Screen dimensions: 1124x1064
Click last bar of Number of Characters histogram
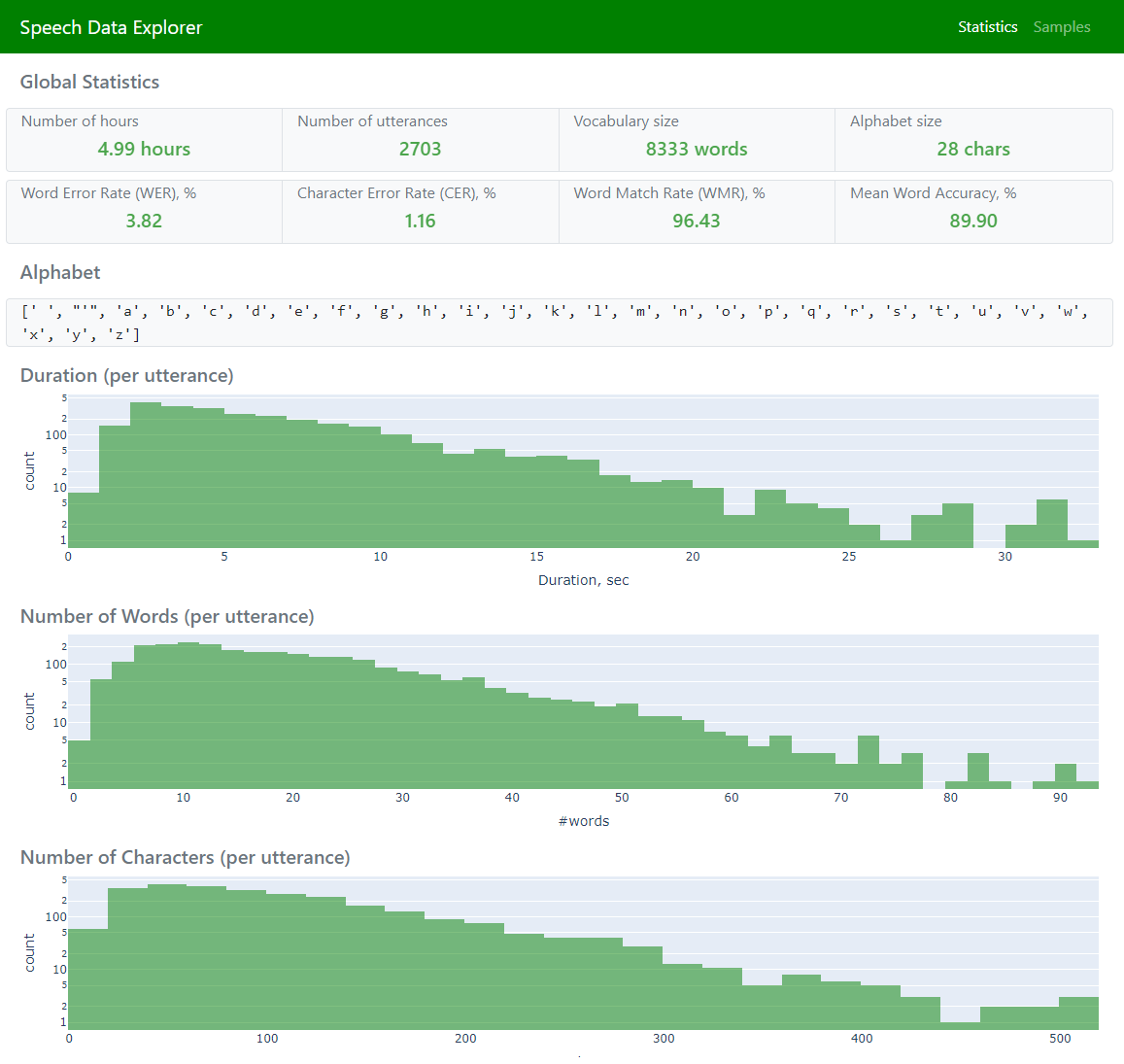1078,1013
